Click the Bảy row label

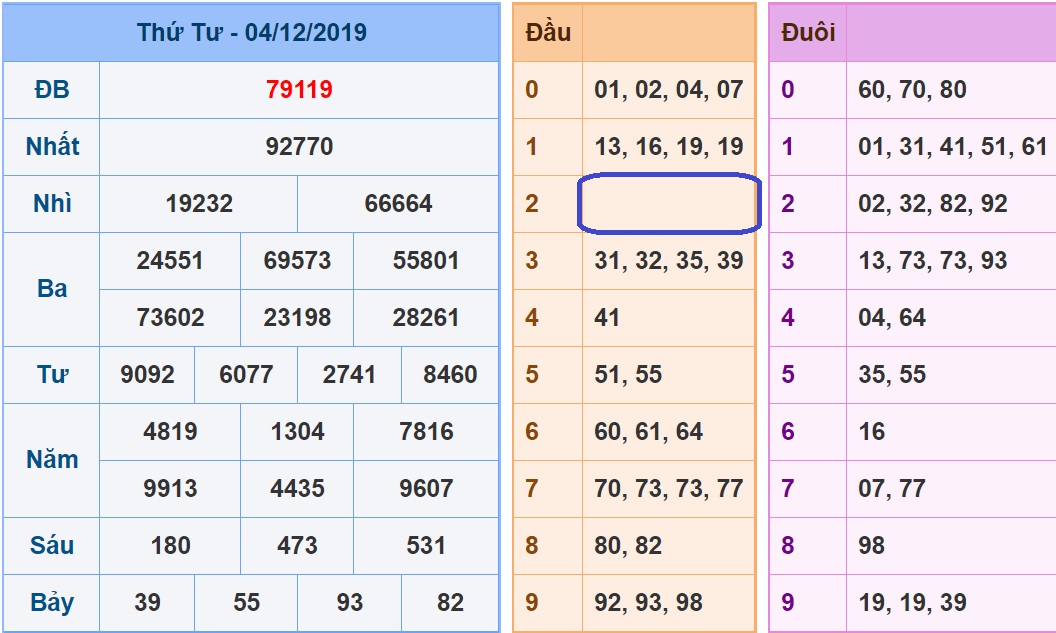click(x=52, y=603)
